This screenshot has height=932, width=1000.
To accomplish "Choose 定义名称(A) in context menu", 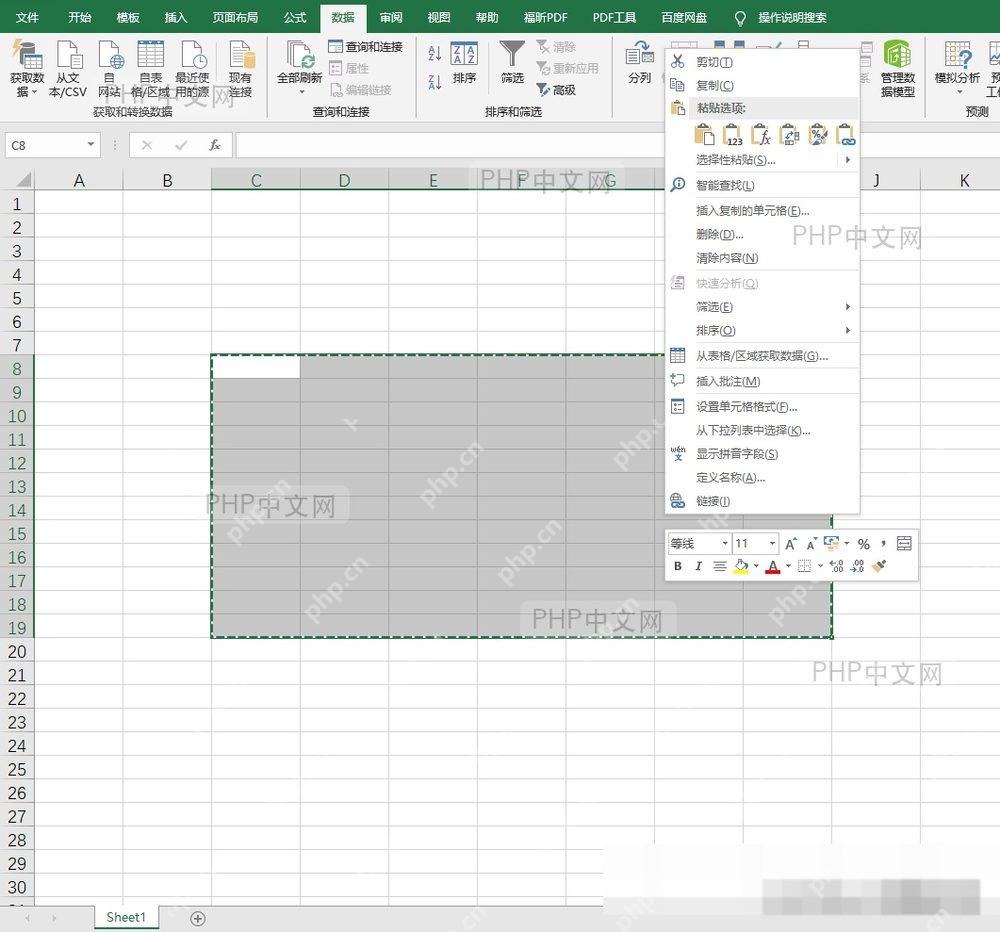I will [762, 477].
